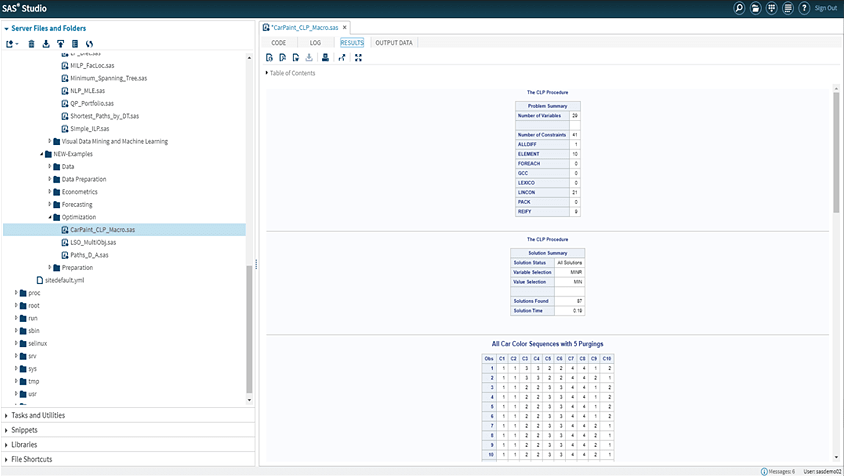
Task: Select the RESULTS tab
Action: [352, 43]
